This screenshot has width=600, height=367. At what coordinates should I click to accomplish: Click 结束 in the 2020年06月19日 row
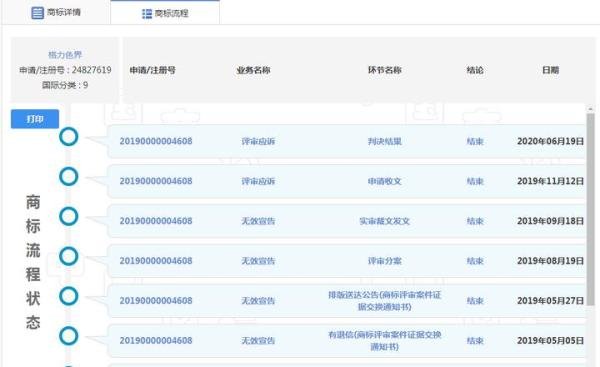[475, 142]
